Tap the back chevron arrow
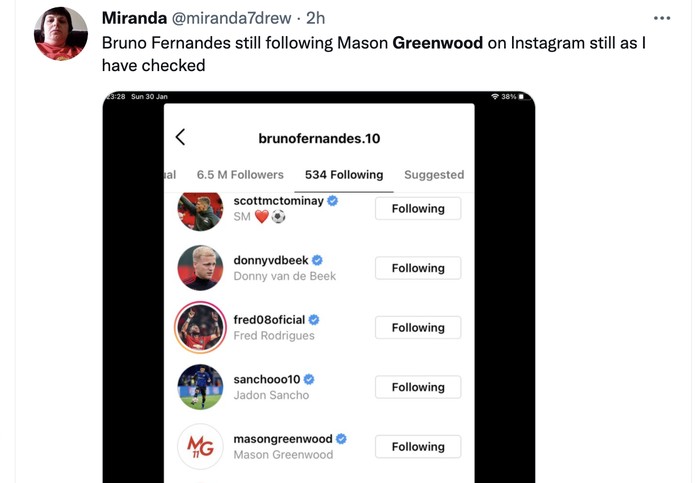Screen dimensions: 700x483 180,138
